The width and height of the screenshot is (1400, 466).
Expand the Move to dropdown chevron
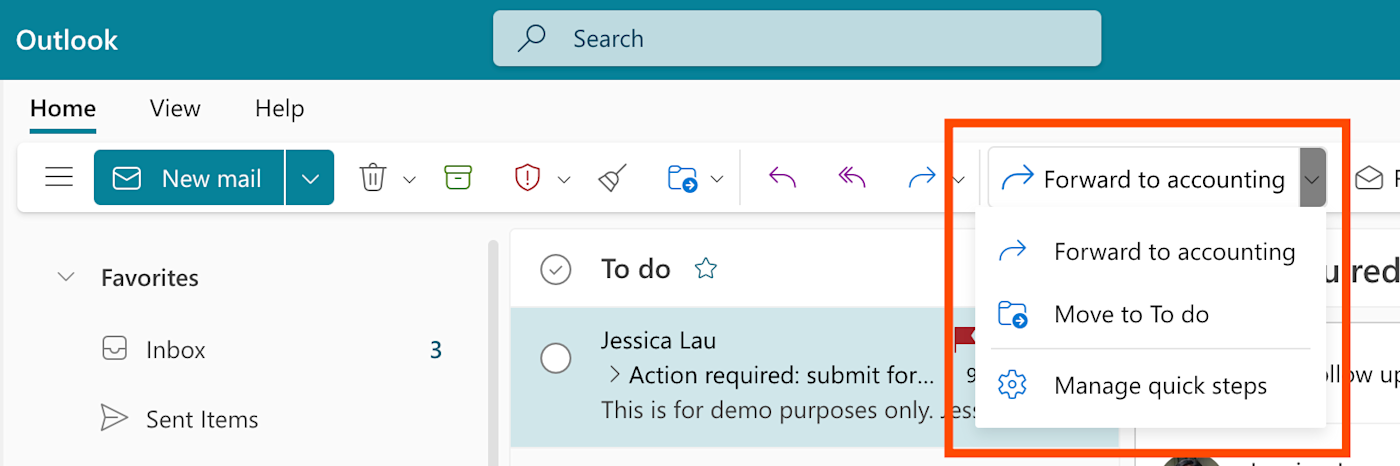717,180
